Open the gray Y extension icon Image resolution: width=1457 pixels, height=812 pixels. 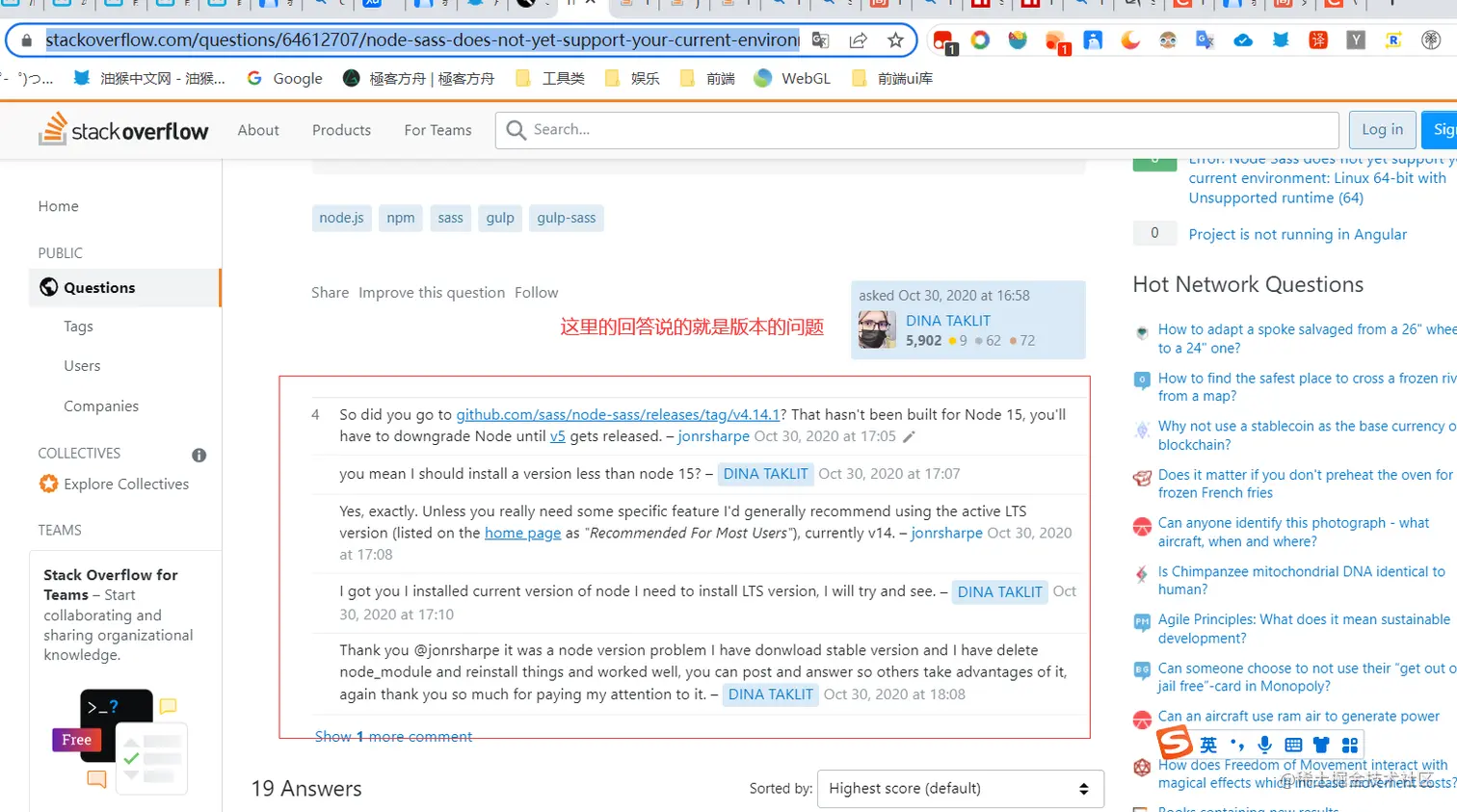(1356, 40)
